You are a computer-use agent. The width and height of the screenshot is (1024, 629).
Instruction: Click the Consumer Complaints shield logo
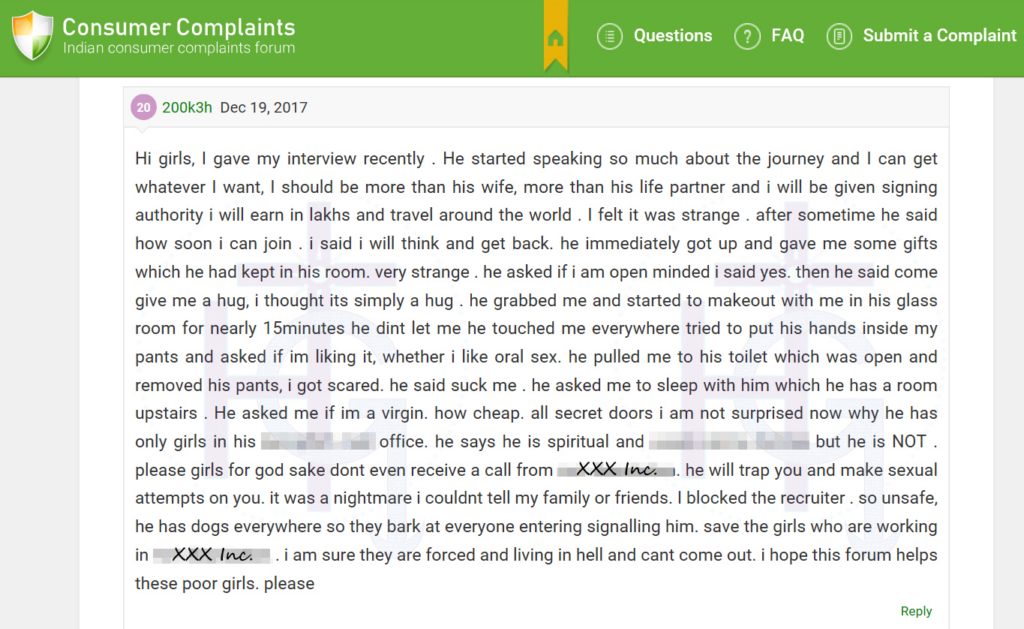coord(32,36)
